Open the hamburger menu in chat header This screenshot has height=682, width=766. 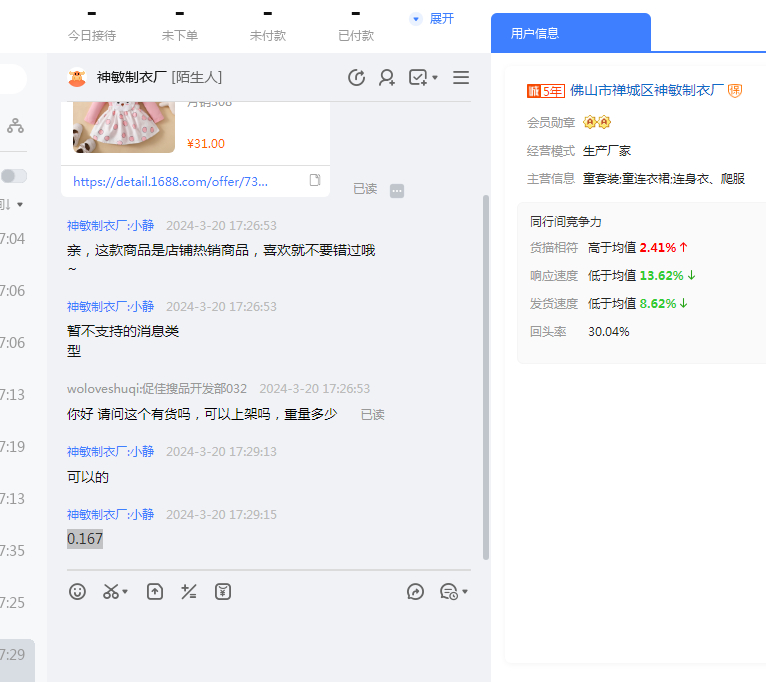(461, 77)
